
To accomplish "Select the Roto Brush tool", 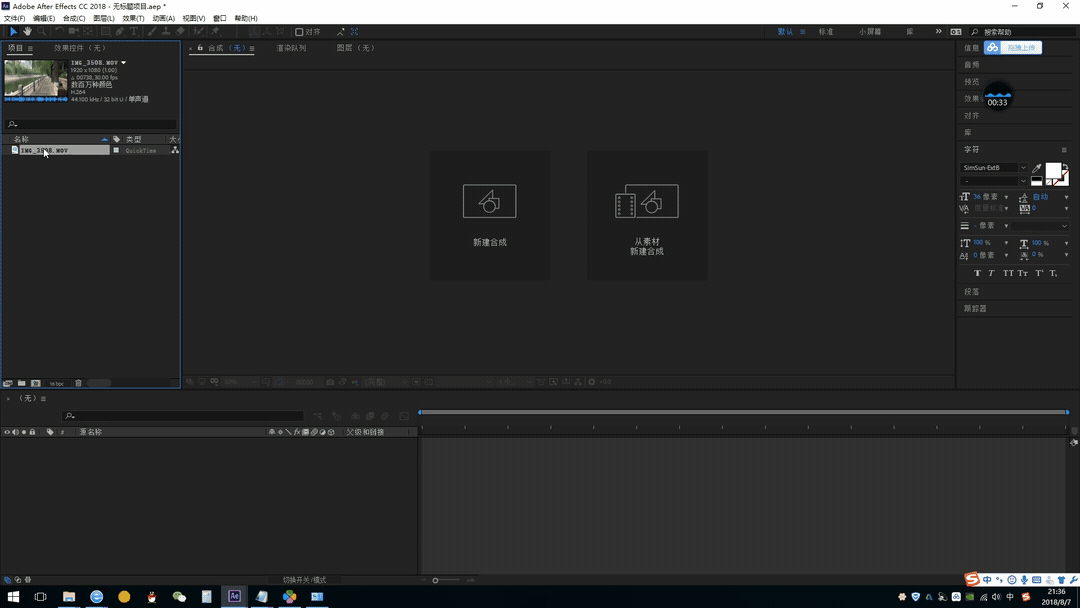I will [x=198, y=32].
